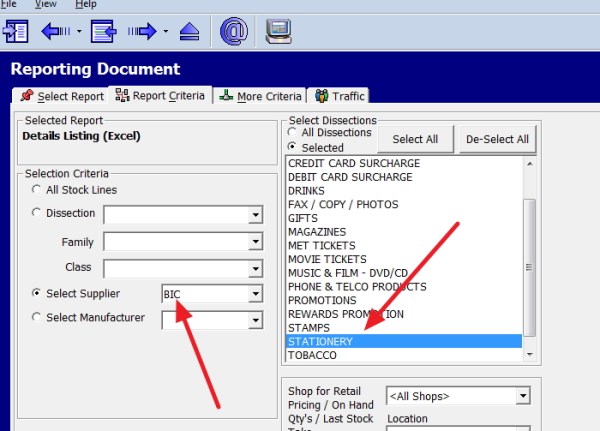
Task: Select the All Stock Lines radio button
Action: (36, 189)
